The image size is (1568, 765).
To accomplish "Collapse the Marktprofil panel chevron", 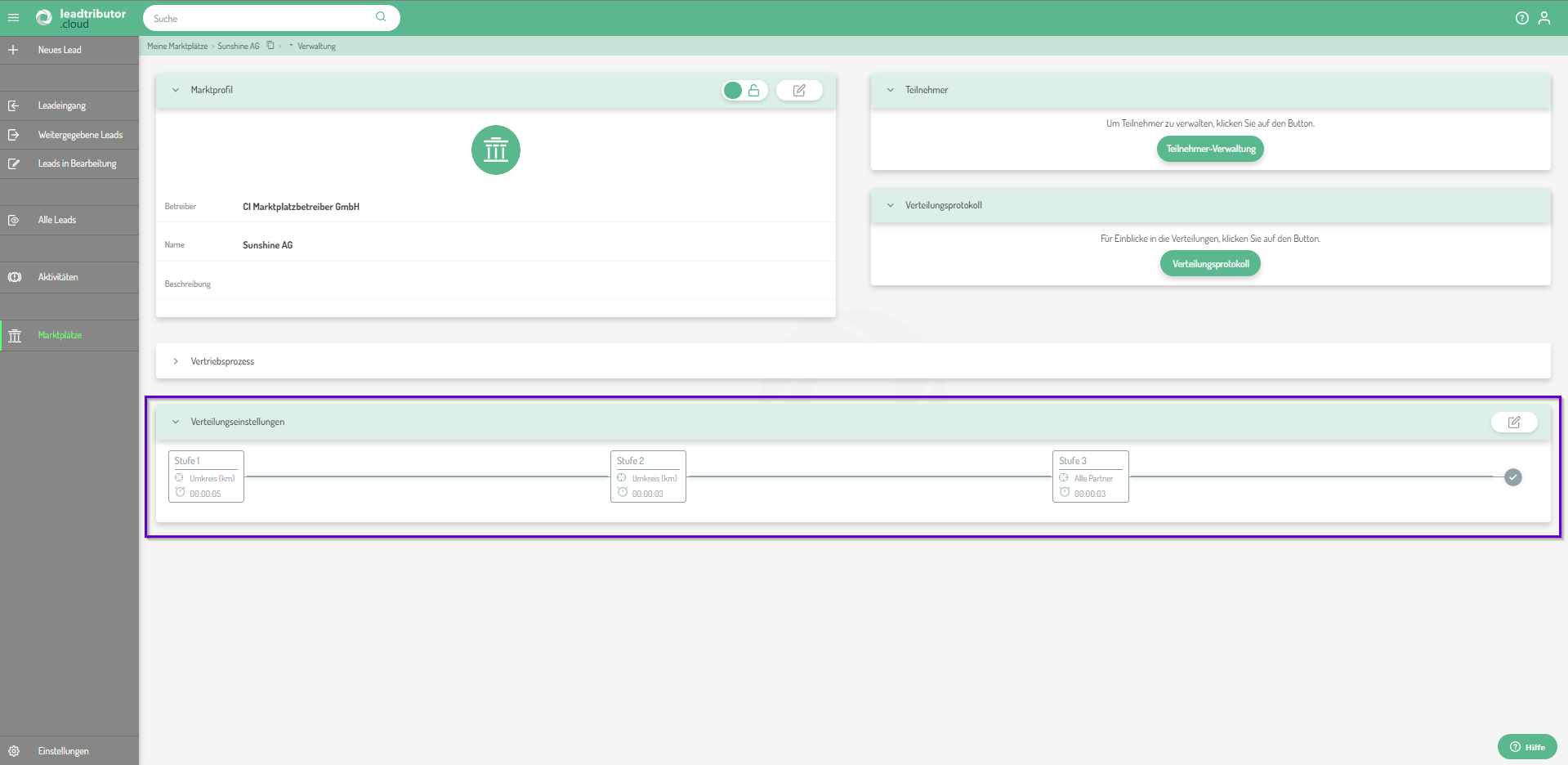I will 176,91.
